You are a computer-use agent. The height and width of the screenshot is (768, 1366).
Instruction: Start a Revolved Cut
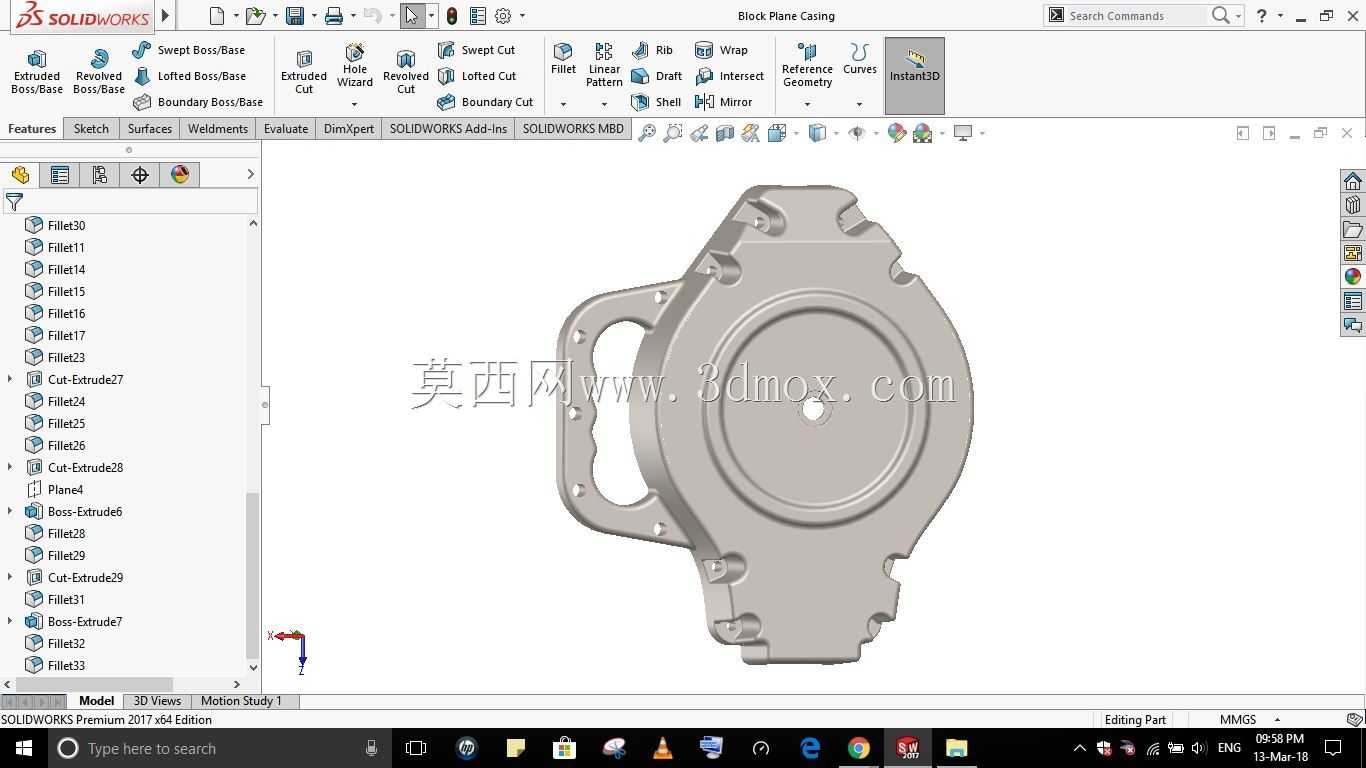[406, 72]
